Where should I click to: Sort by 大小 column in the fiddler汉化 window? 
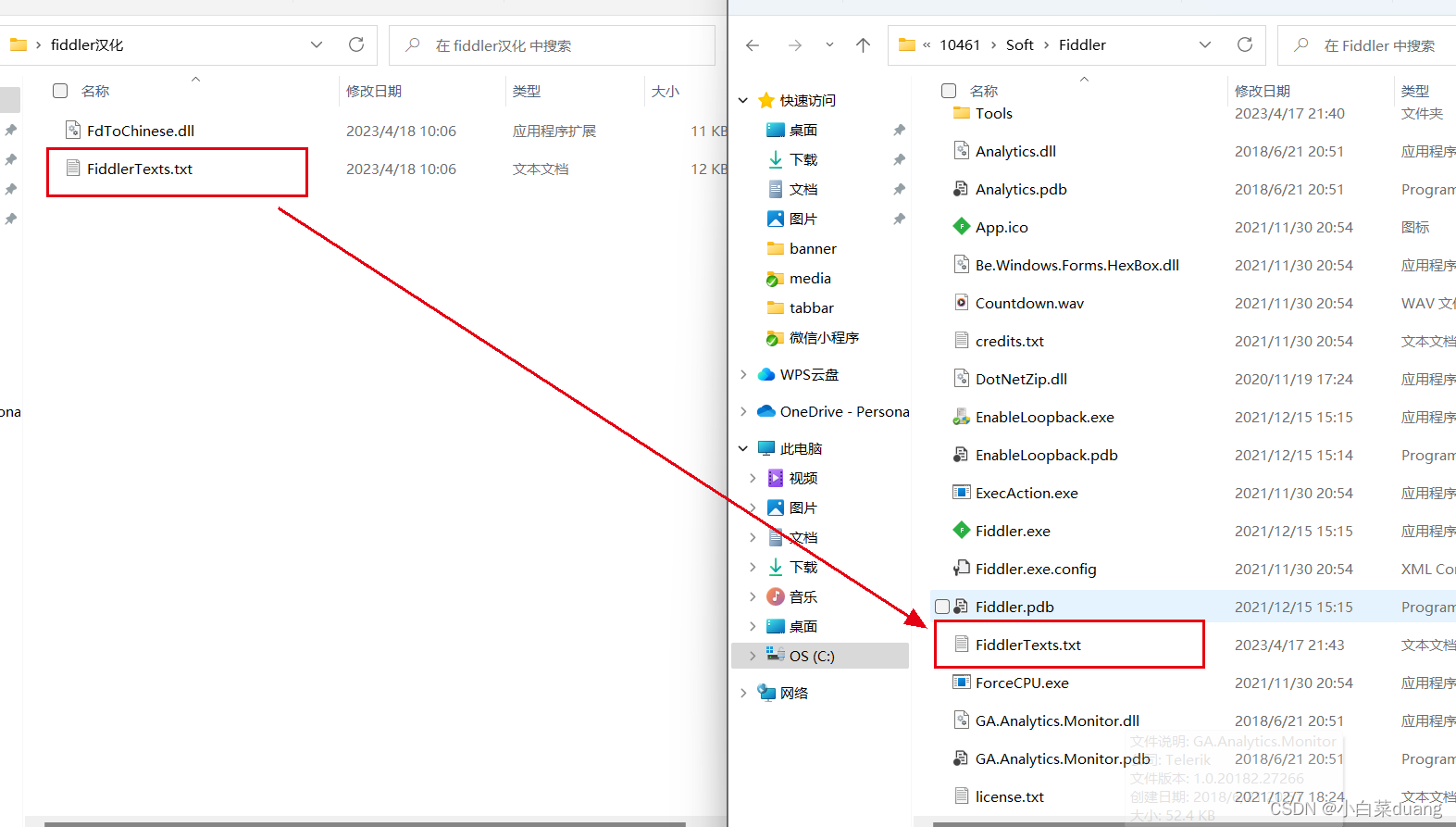pos(666,91)
